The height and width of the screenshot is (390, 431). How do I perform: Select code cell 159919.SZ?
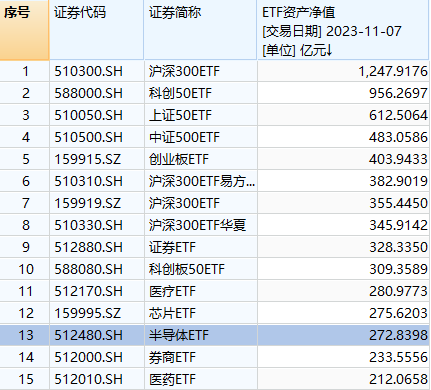click(x=97, y=203)
